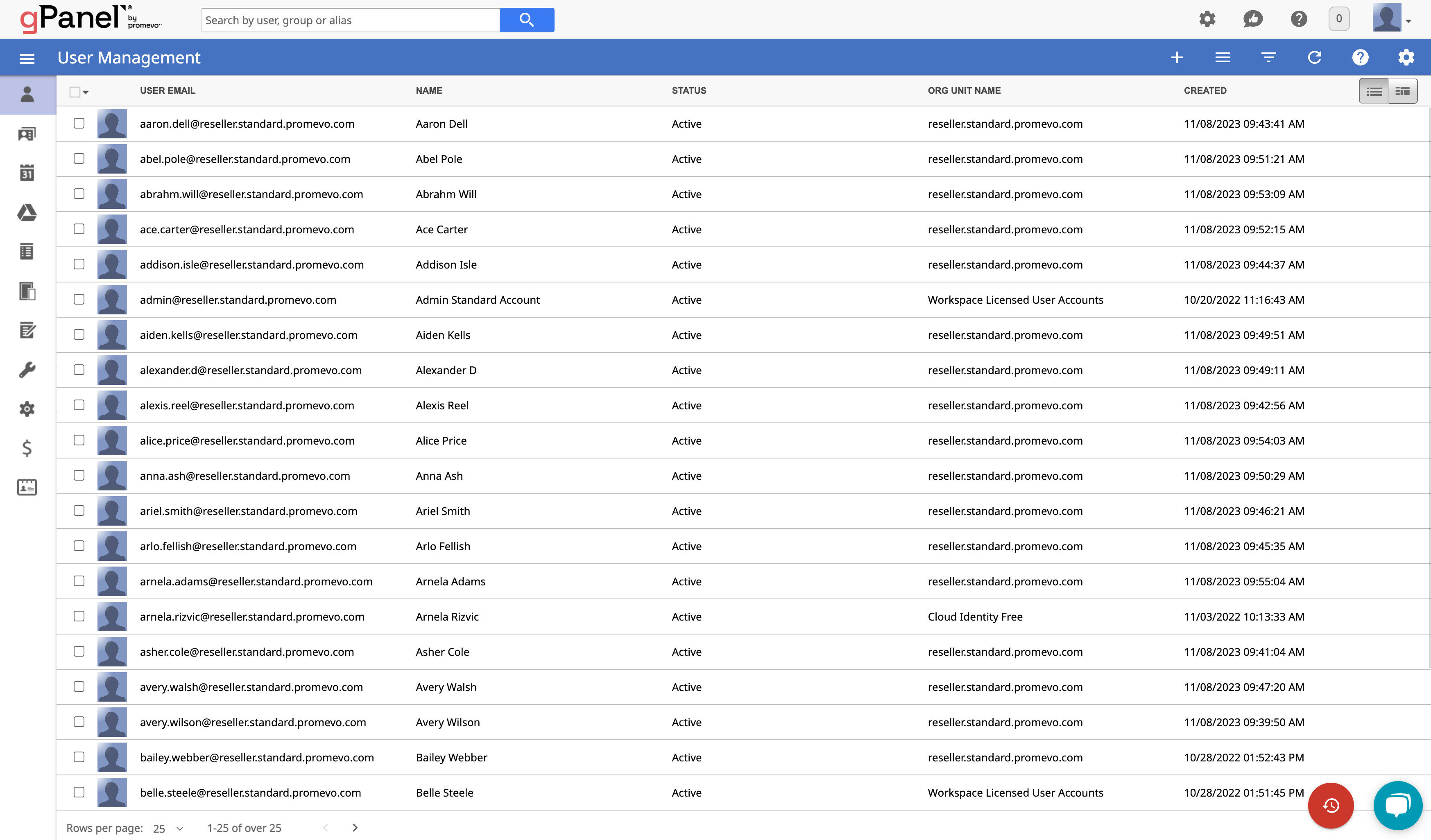The width and height of the screenshot is (1431, 840).
Task: Click the refresh icon in toolbar
Action: pos(1315,57)
